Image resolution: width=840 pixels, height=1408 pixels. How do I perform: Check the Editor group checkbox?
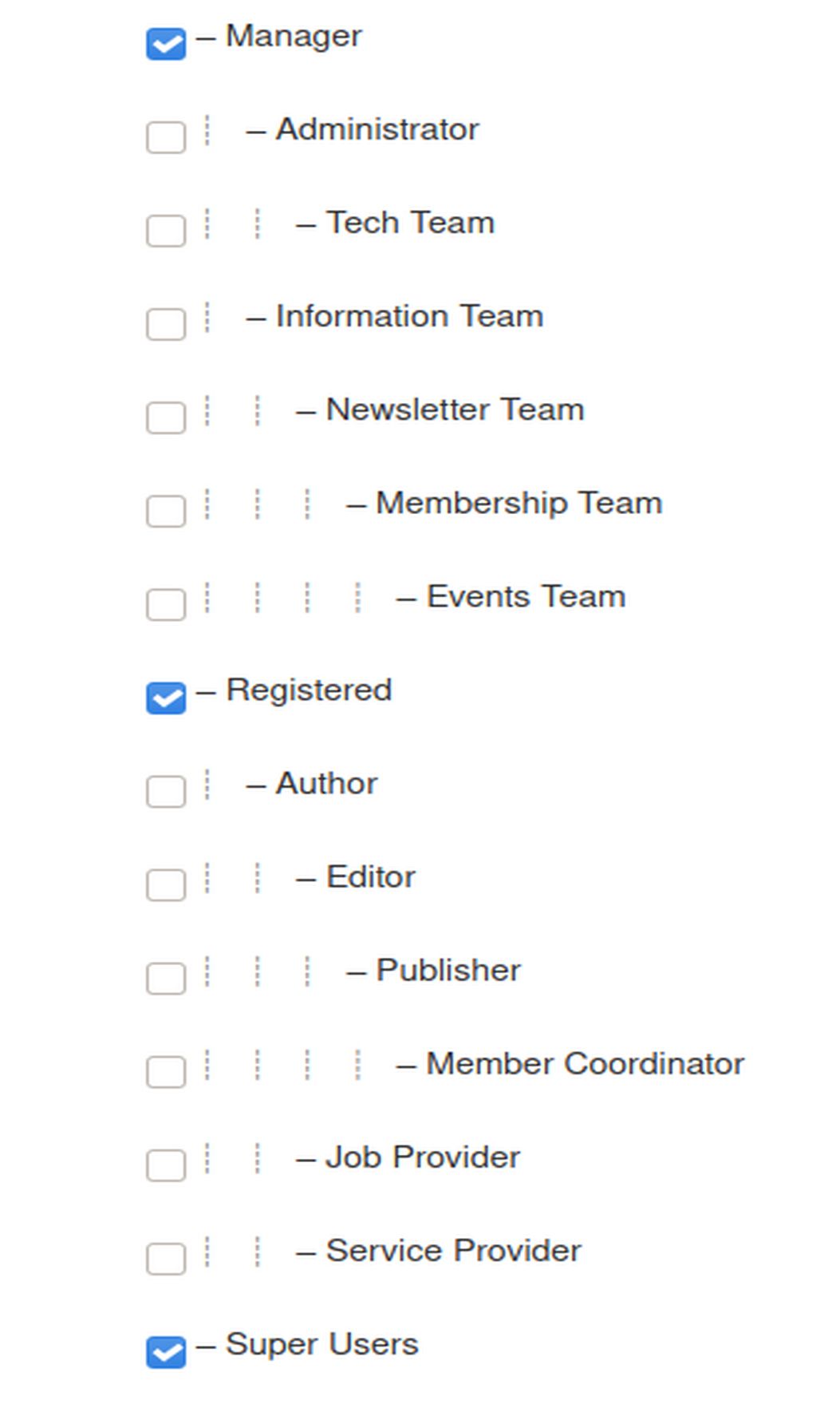pyautogui.click(x=166, y=884)
